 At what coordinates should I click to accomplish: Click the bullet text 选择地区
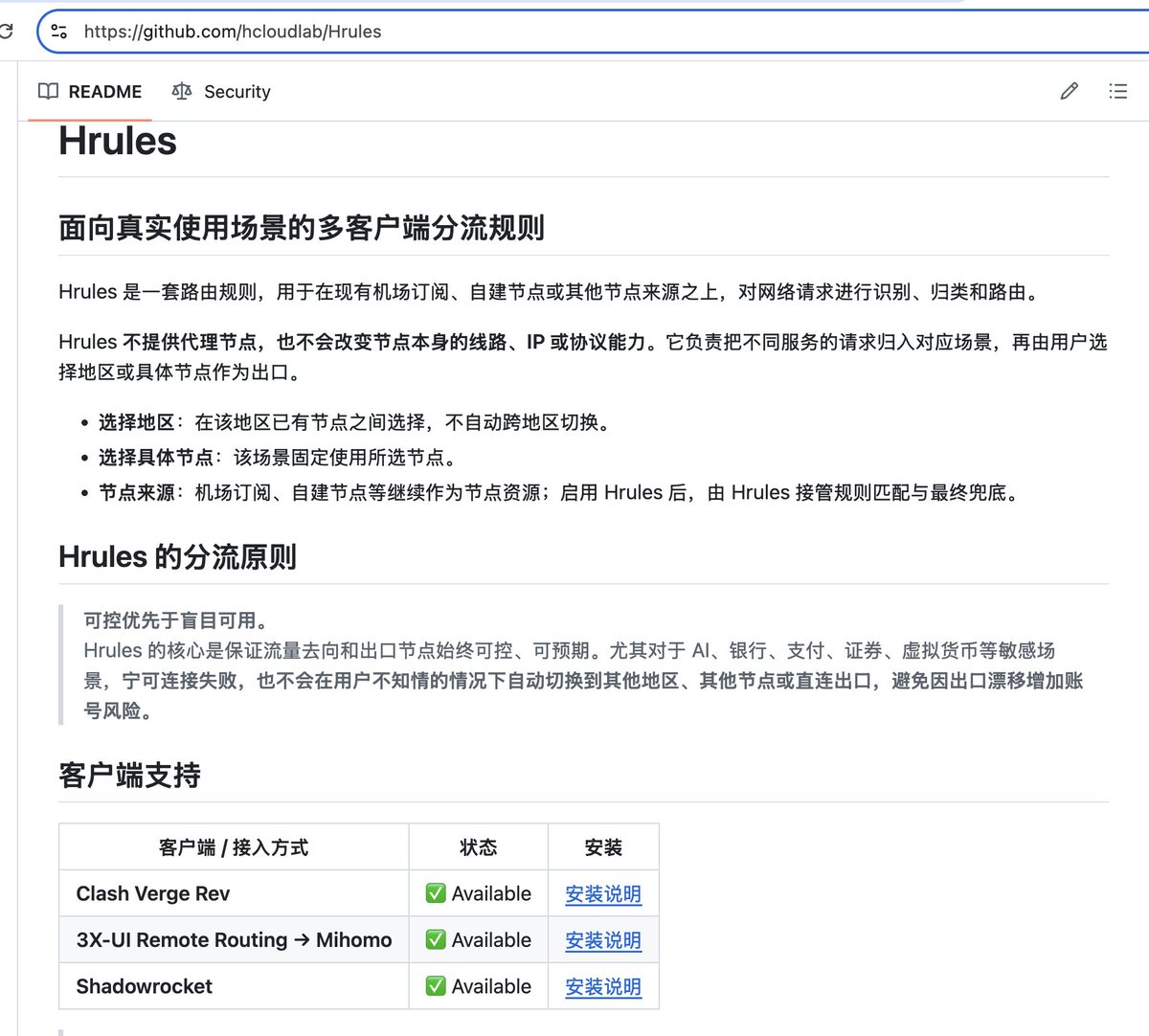[137, 422]
